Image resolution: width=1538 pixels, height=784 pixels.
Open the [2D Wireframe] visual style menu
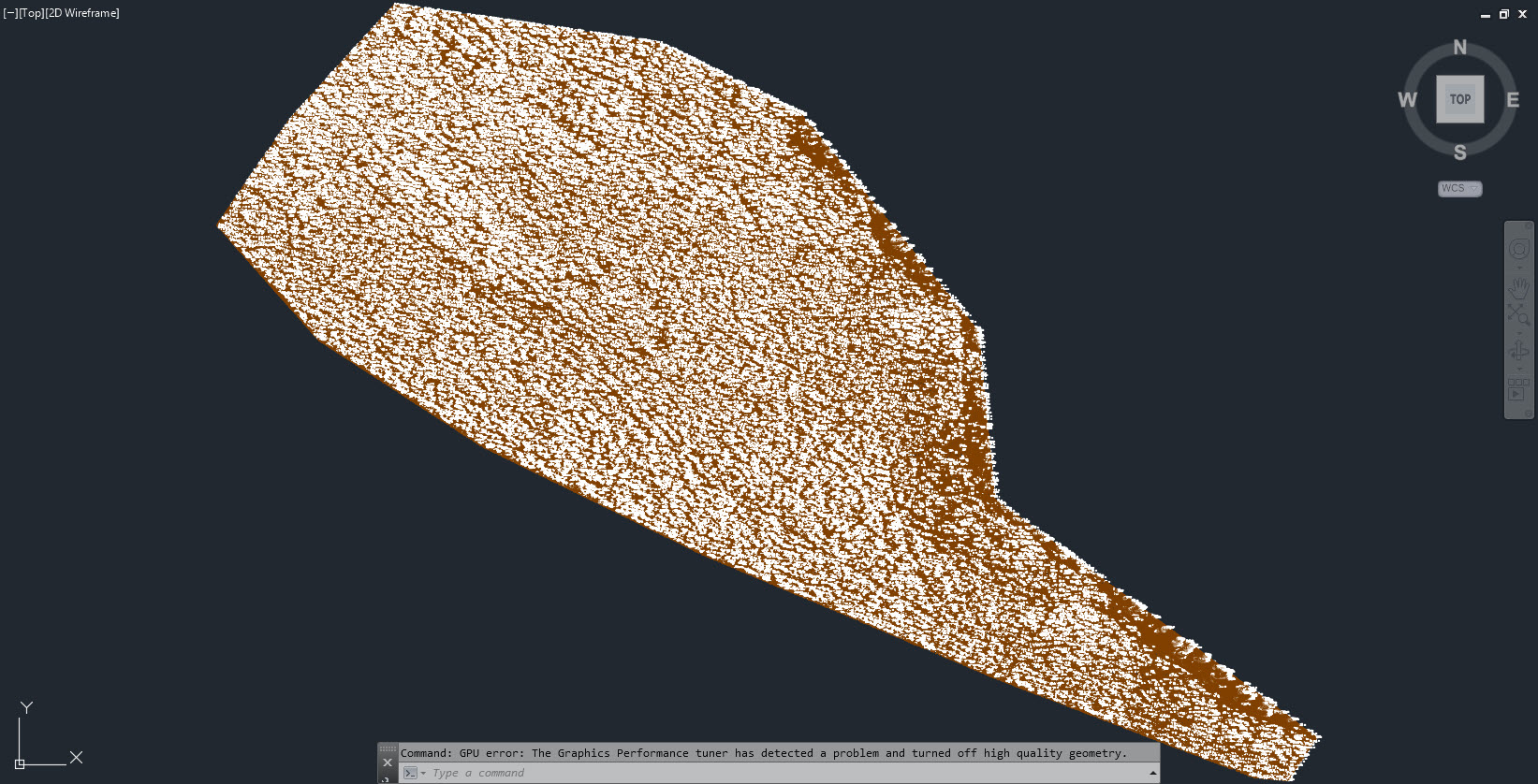(82, 13)
